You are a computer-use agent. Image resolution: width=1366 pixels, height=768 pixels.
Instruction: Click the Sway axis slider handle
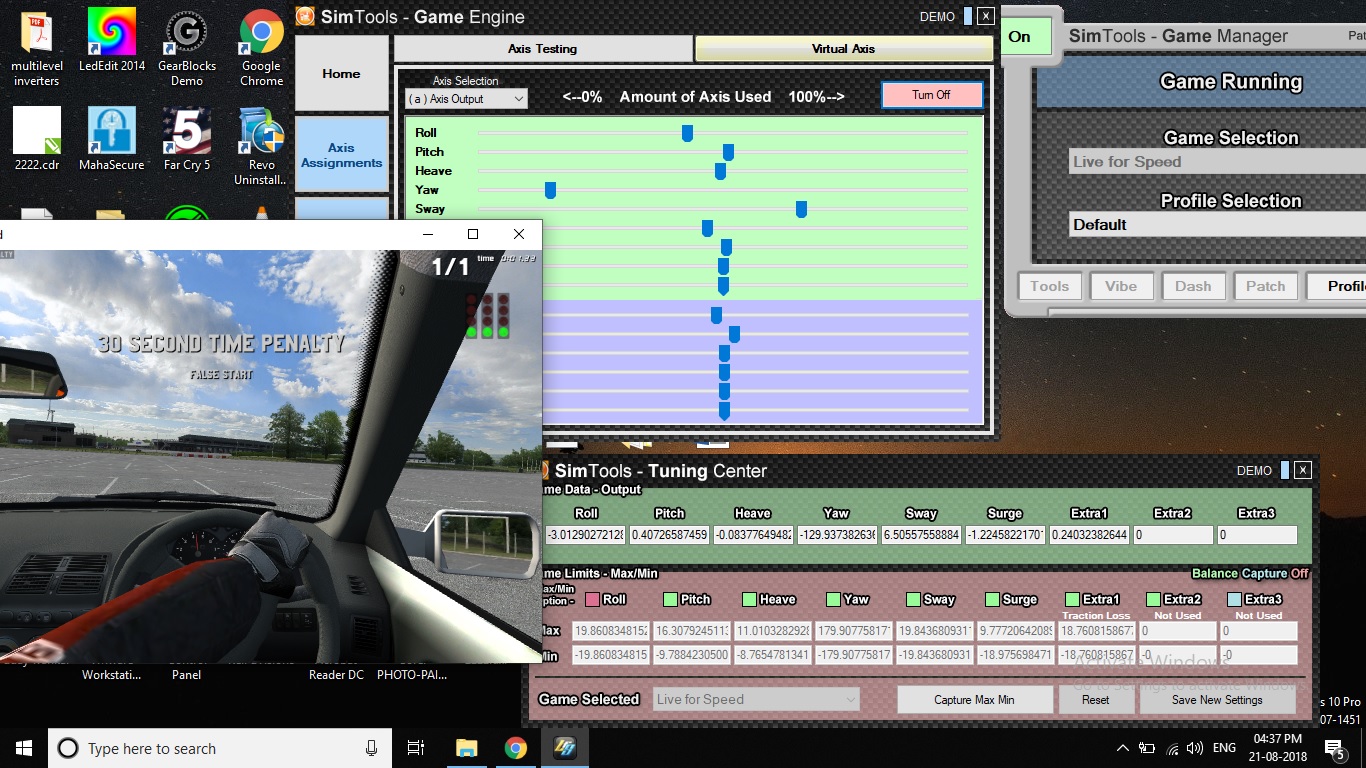[801, 209]
